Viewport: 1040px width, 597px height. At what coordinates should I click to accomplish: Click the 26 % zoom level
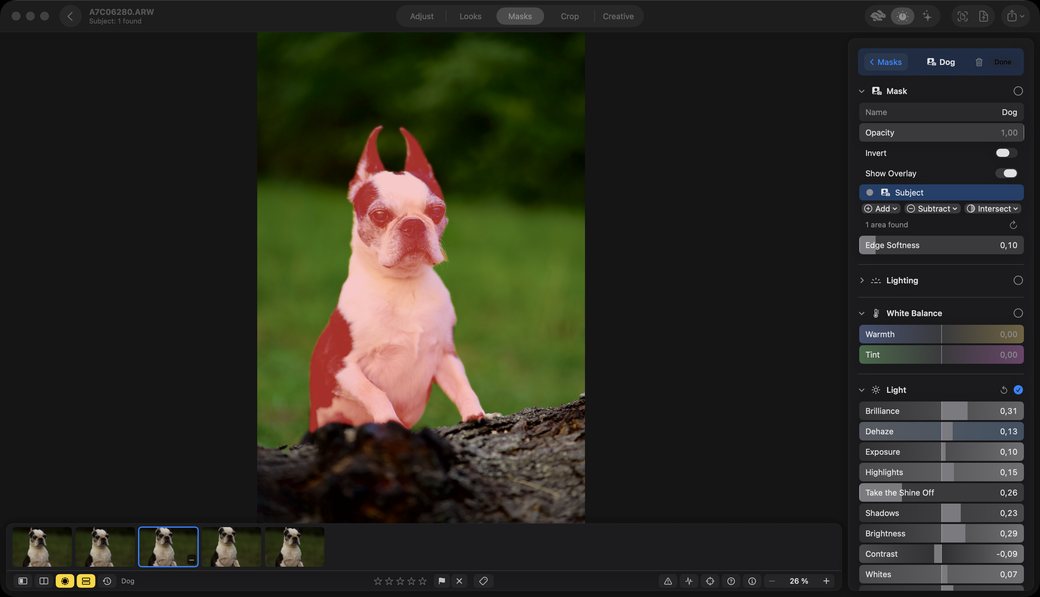[799, 581]
